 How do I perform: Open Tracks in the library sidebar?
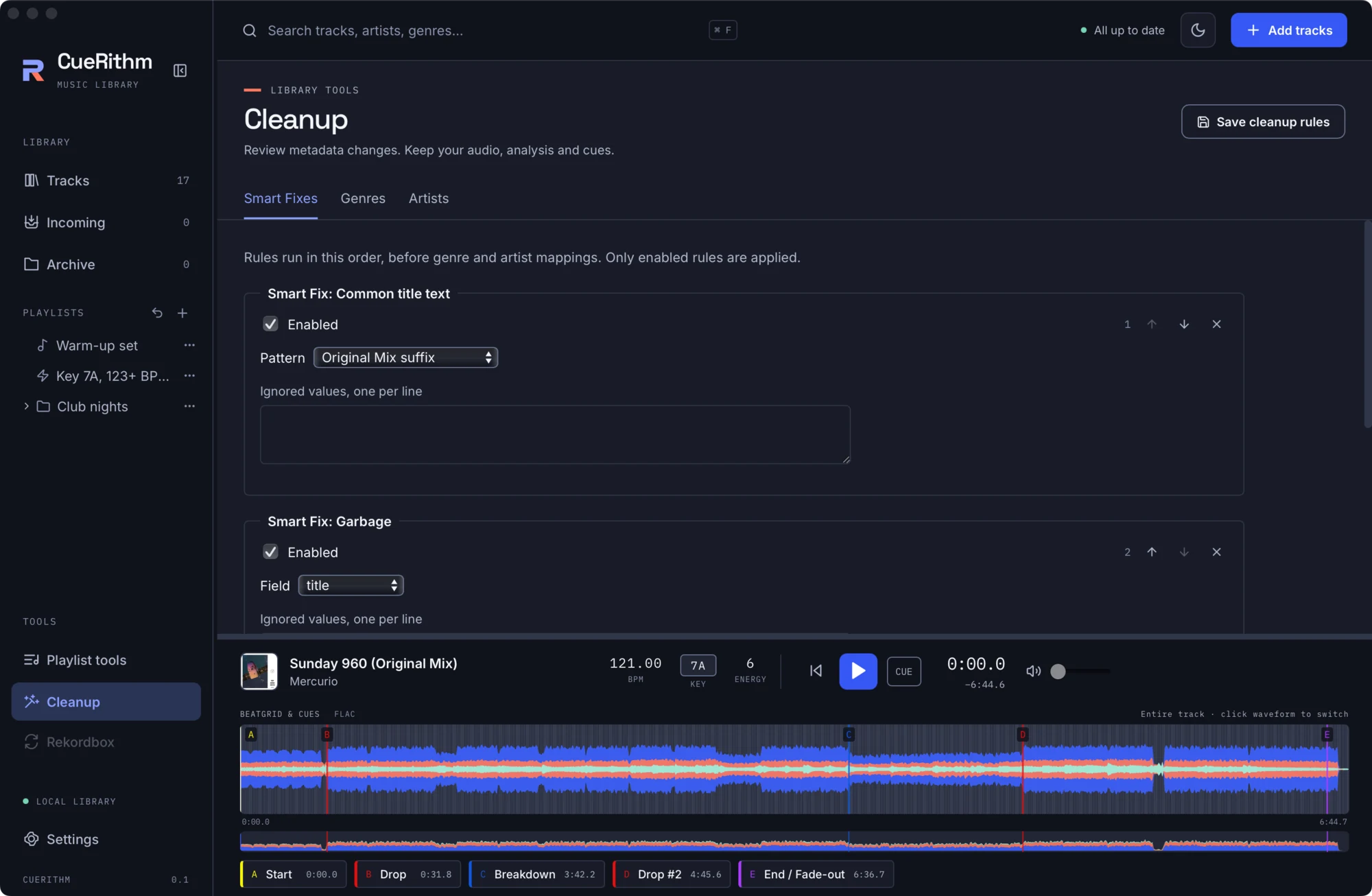[x=106, y=180]
